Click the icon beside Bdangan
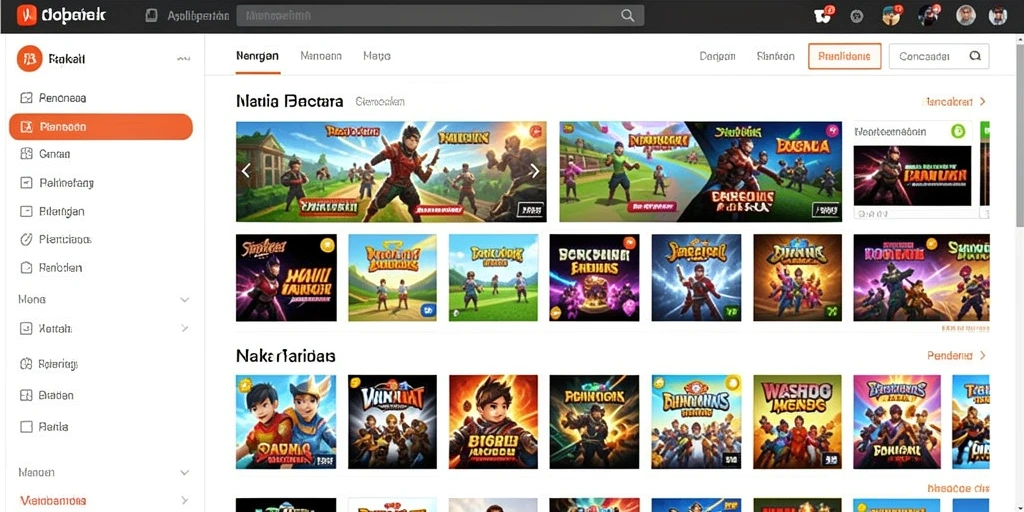The width and height of the screenshot is (1024, 512). [x=26, y=211]
